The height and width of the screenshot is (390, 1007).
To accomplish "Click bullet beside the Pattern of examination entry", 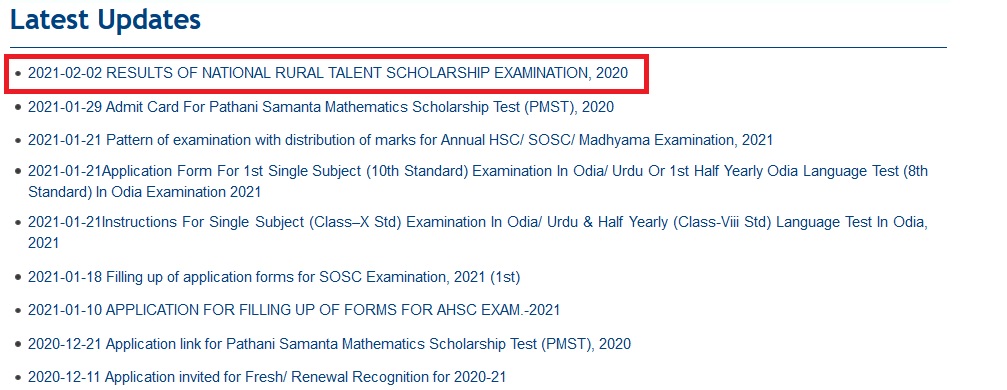I will [x=18, y=140].
